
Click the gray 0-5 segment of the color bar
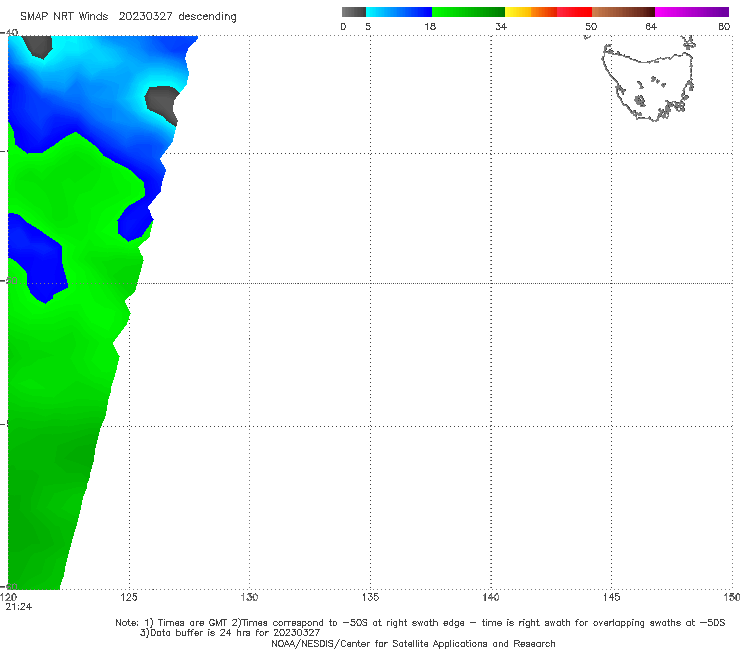353,12
